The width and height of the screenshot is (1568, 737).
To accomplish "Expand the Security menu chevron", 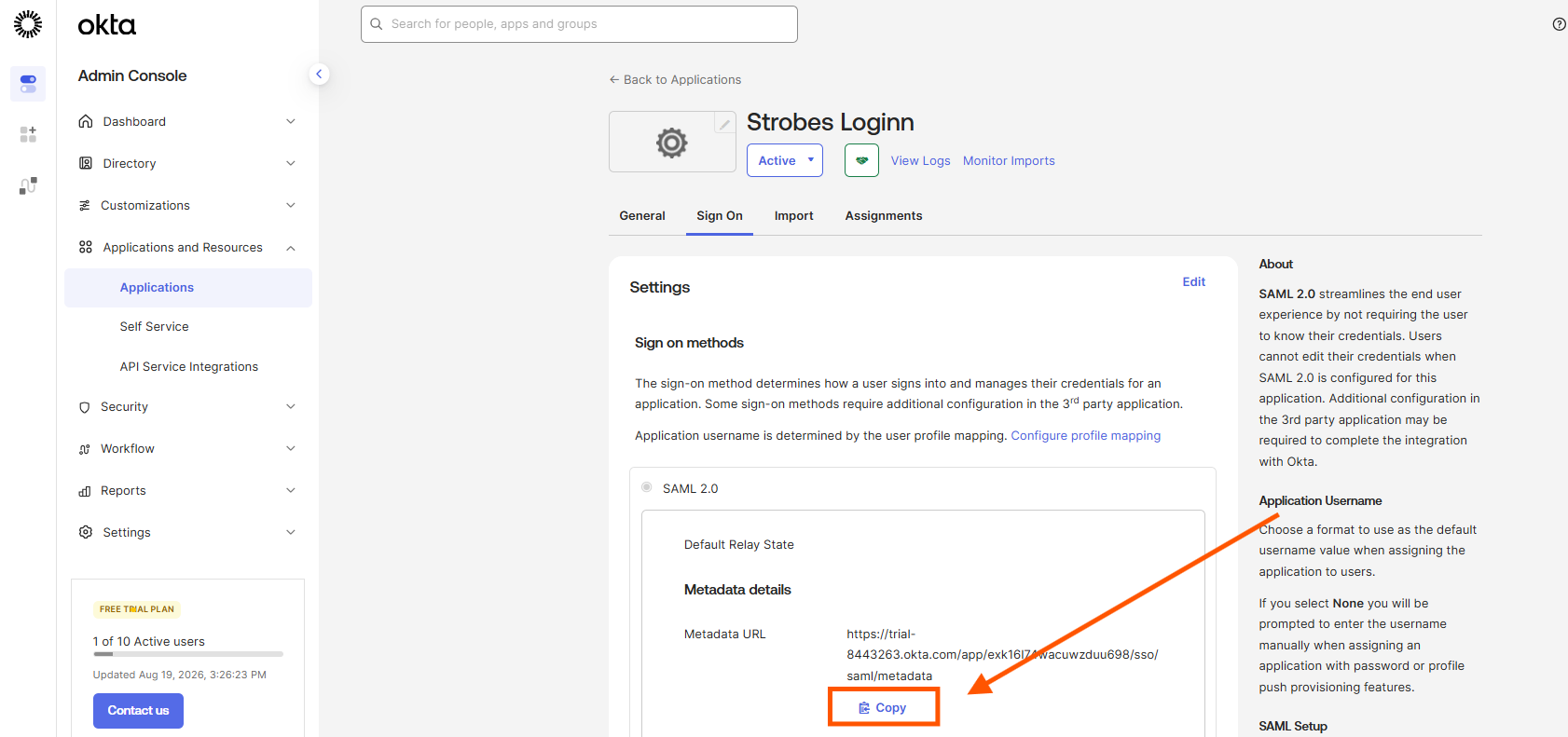I will coord(291,406).
